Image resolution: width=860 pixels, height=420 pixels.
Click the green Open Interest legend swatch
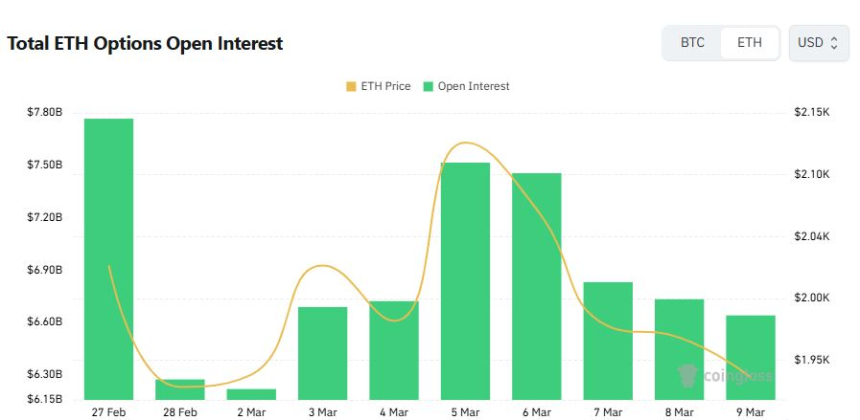[x=429, y=86]
